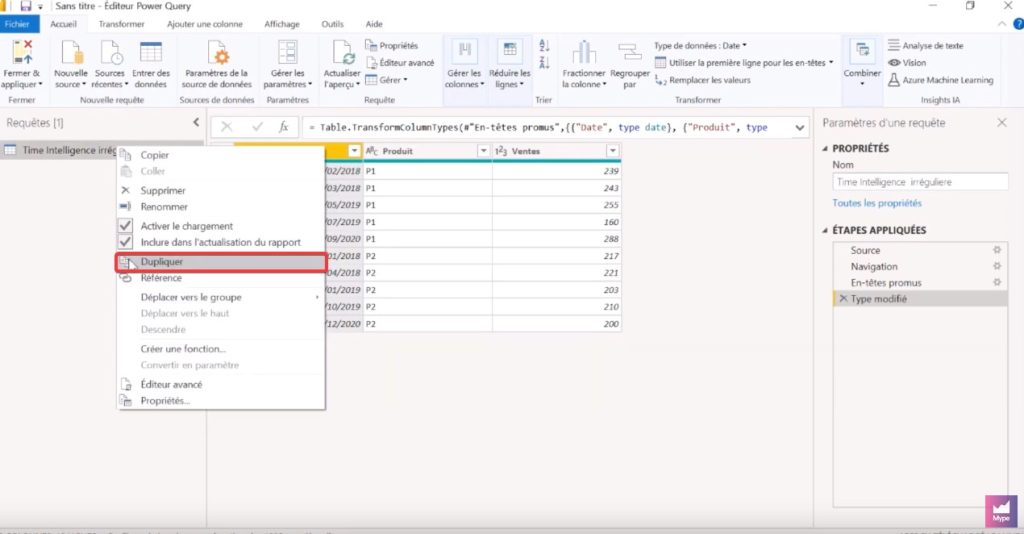1024x534 pixels.
Task: Click the Nom input field
Action: (921, 182)
